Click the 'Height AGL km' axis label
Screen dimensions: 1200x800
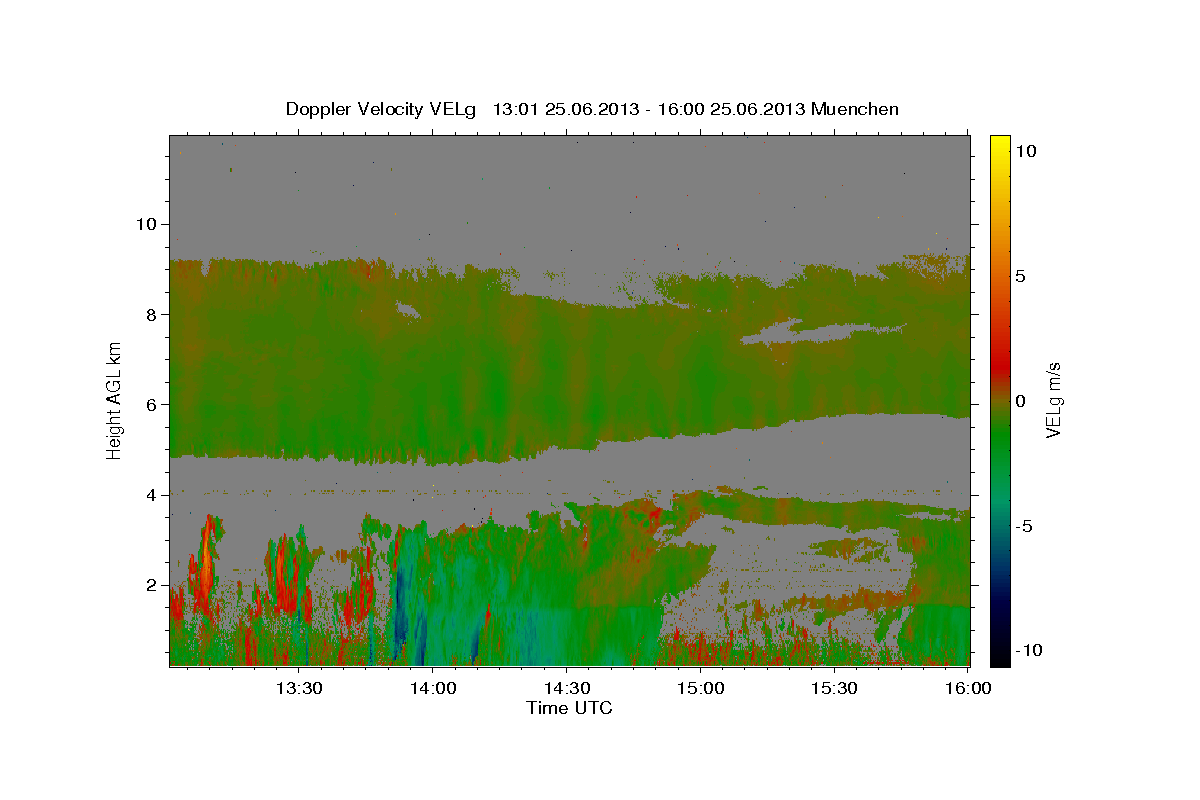[x=115, y=399]
